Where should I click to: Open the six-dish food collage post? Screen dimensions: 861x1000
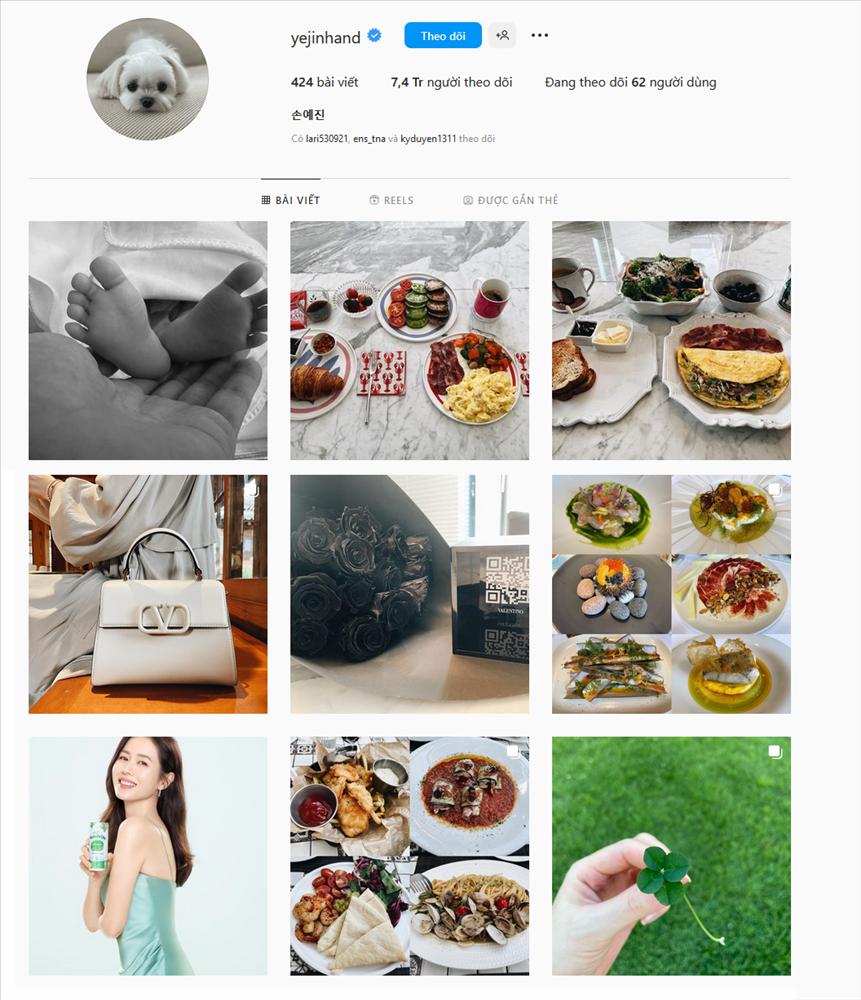point(671,594)
